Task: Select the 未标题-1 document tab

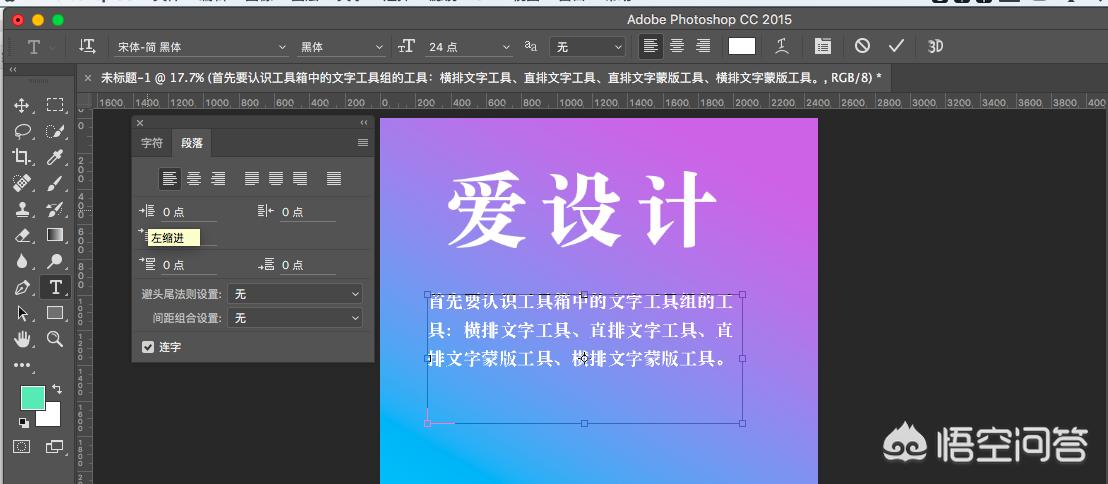Action: 491,78
